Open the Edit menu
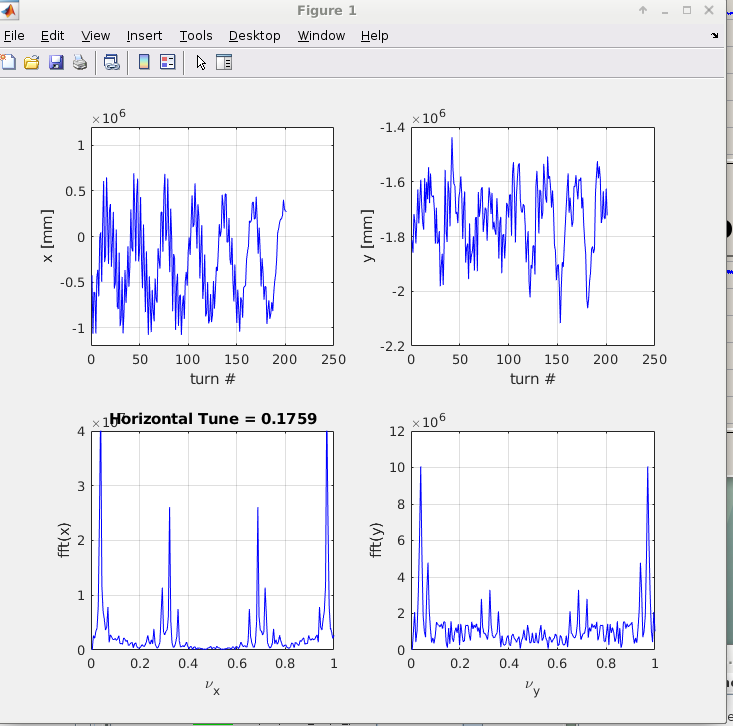733x726 pixels. click(51, 35)
